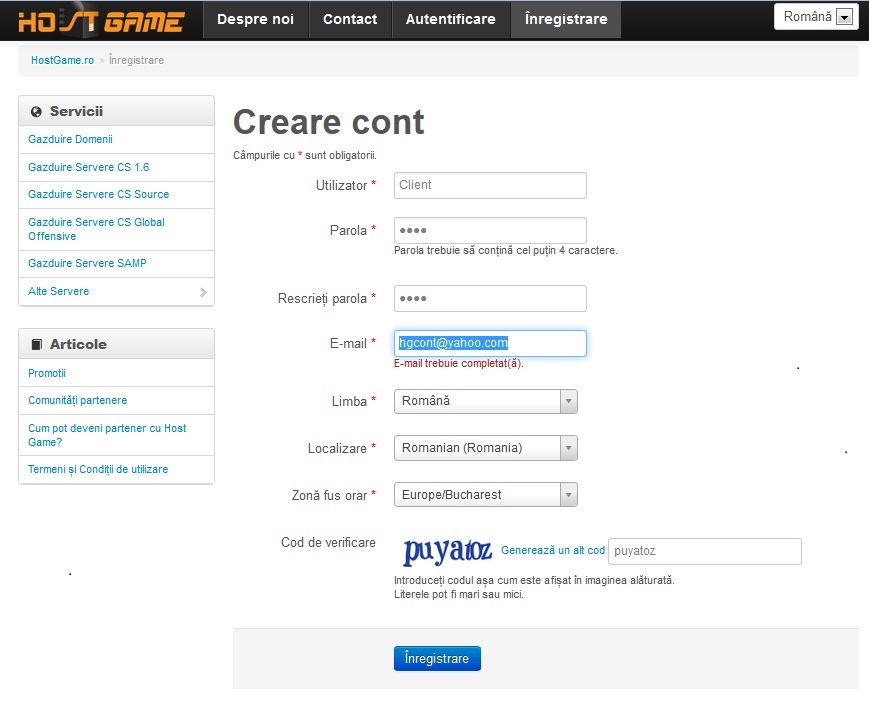Open Gazduire Servere CS Global Offensive
This screenshot has height=701, width=869.
pyautogui.click(x=96, y=229)
